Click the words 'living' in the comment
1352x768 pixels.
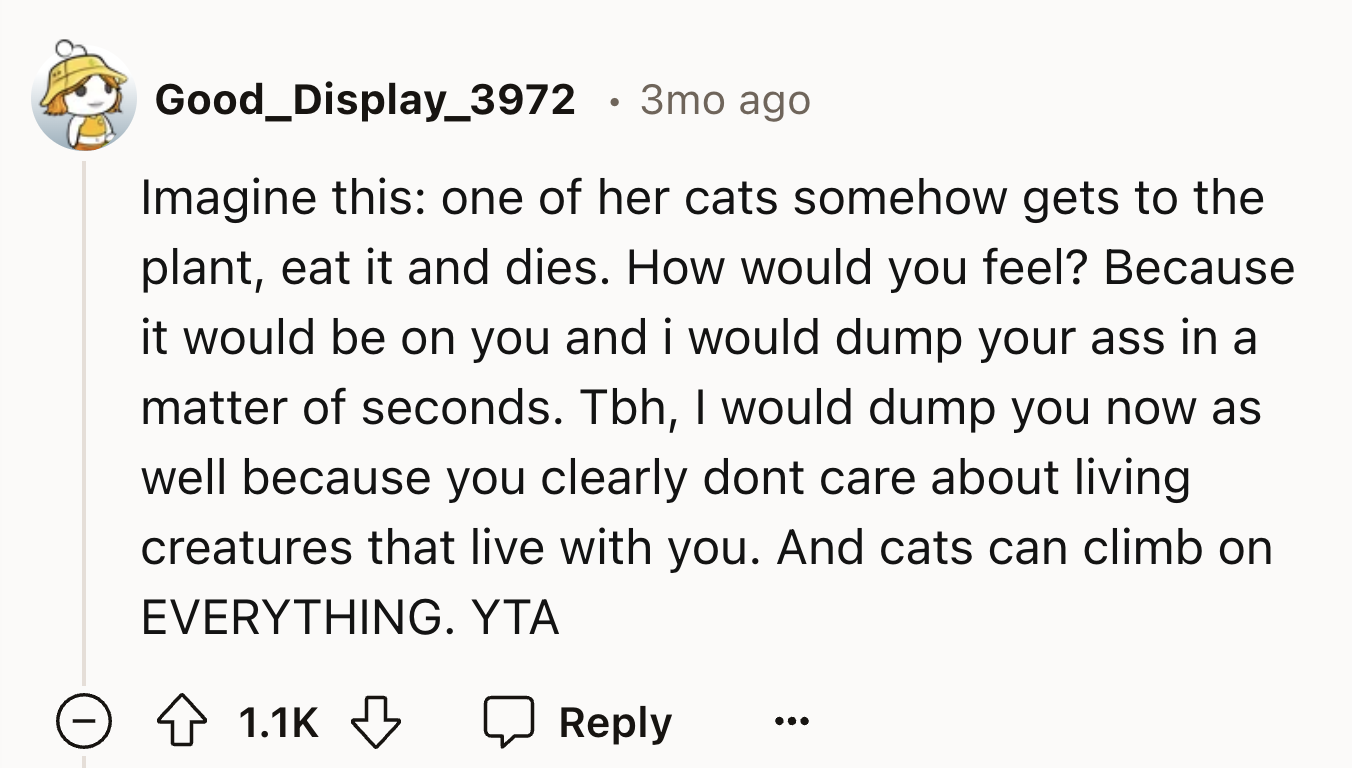click(x=1133, y=477)
